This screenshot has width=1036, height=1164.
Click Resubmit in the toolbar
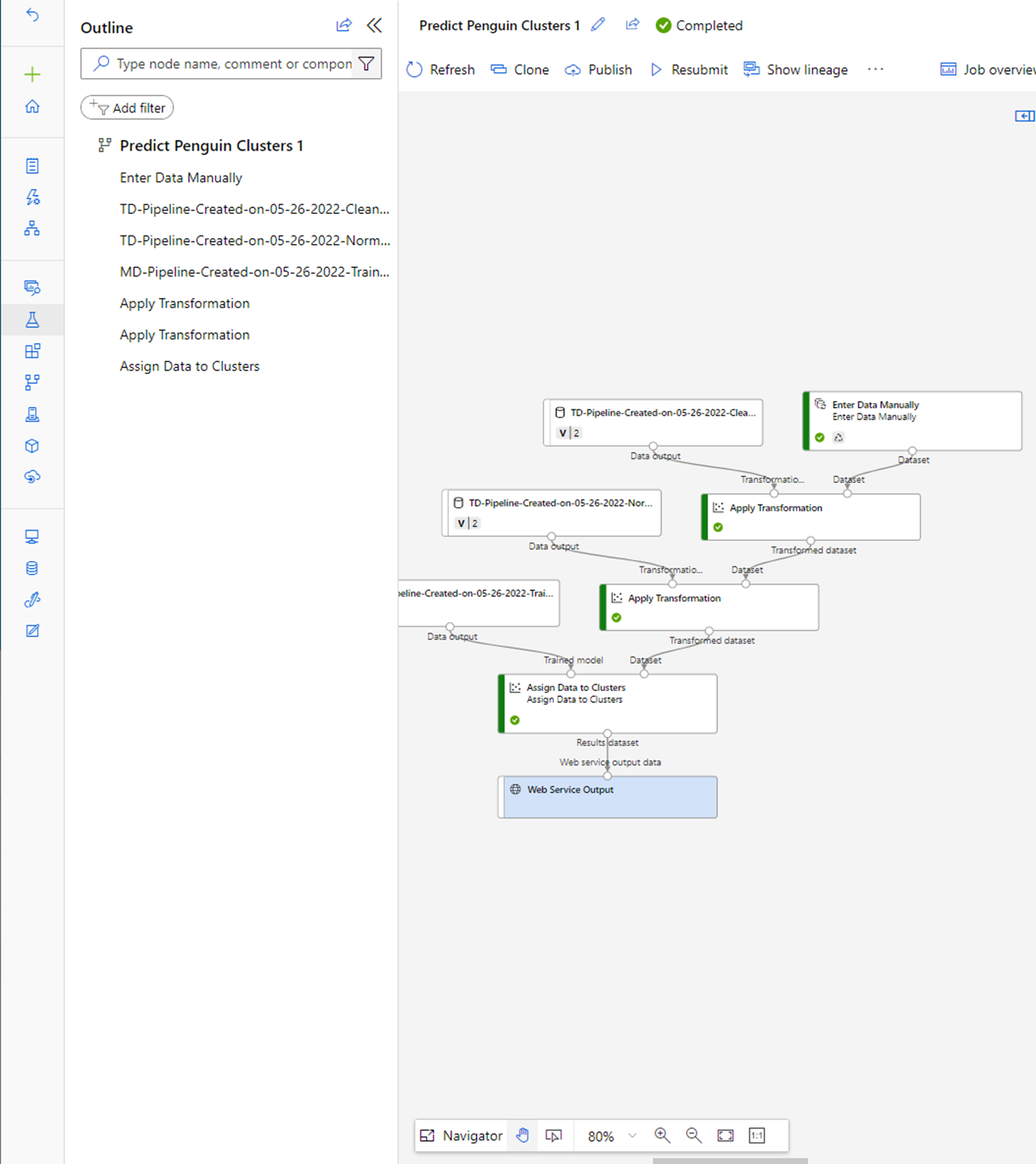(x=689, y=70)
